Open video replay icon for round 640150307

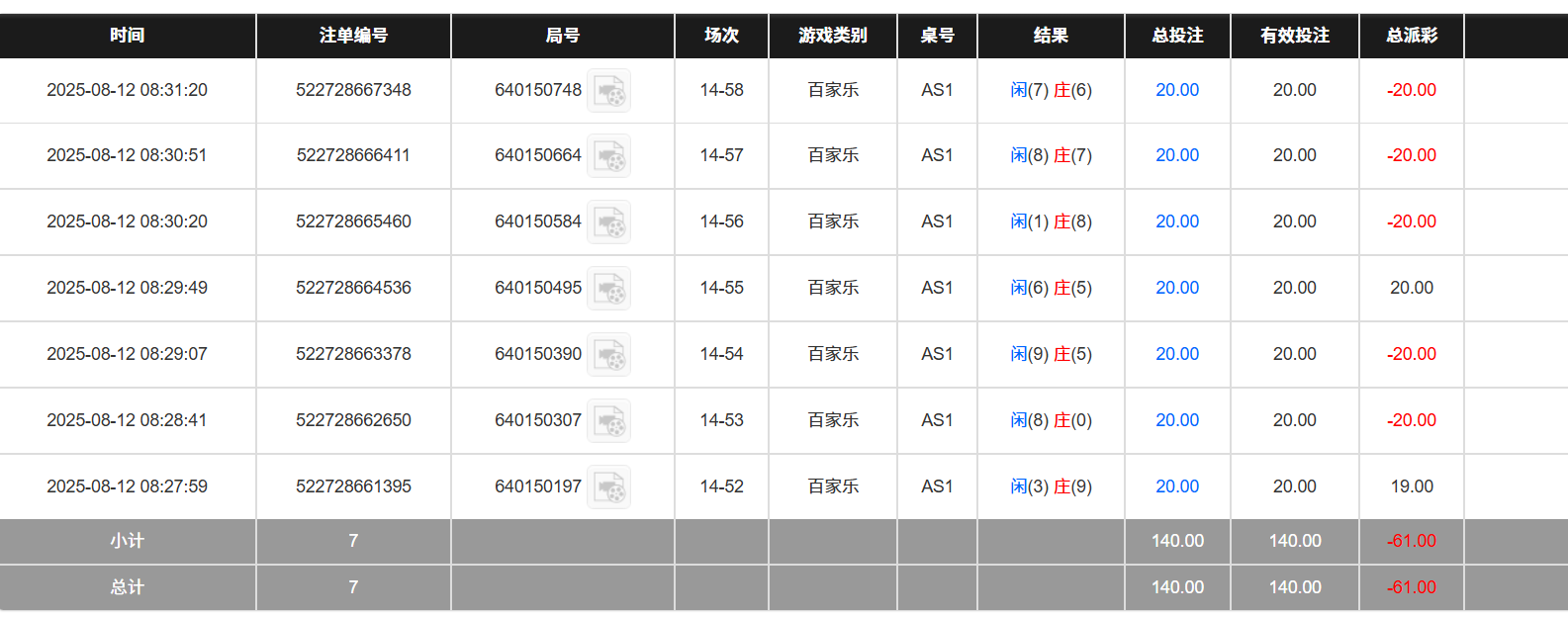coord(608,421)
